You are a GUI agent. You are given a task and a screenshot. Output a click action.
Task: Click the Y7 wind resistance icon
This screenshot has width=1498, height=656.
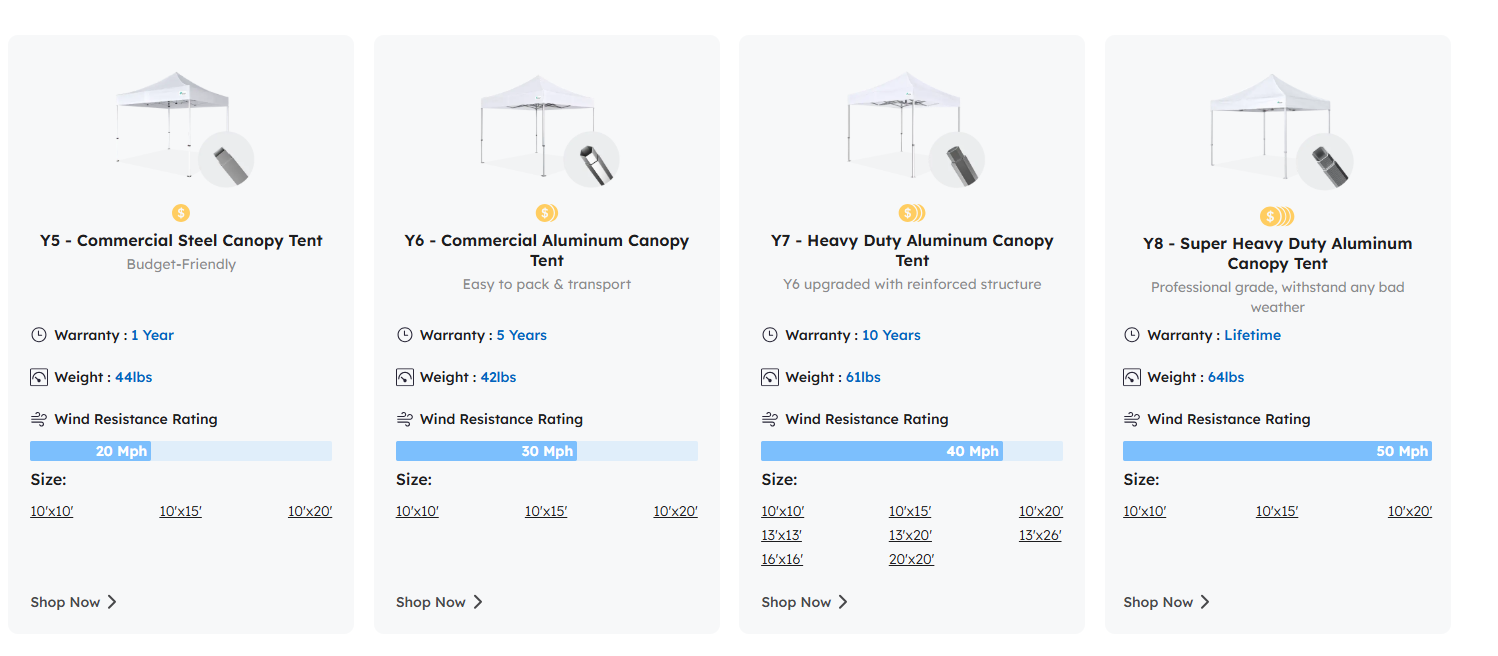[770, 419]
